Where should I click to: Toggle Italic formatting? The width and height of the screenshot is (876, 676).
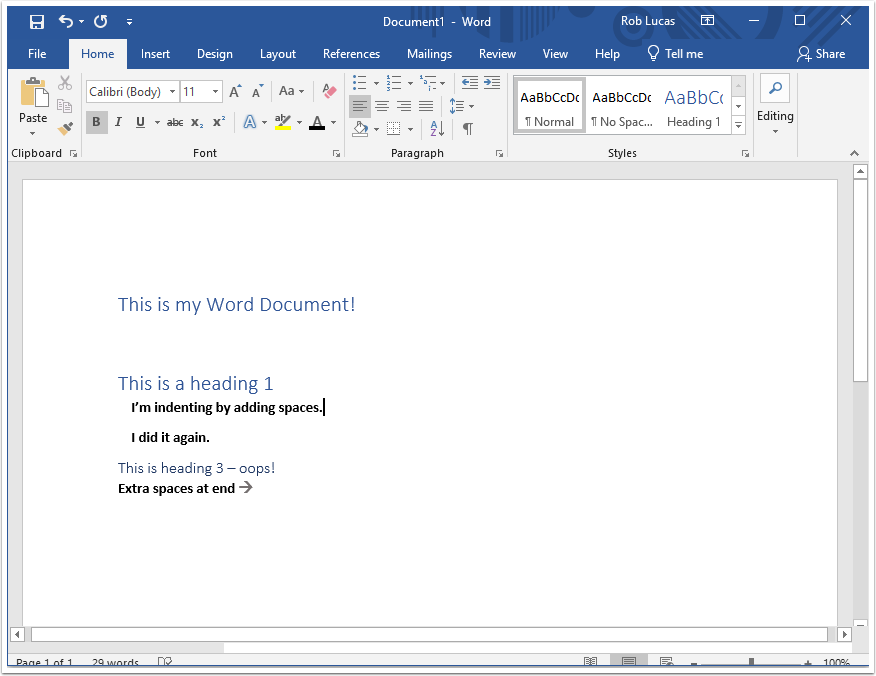coord(118,122)
